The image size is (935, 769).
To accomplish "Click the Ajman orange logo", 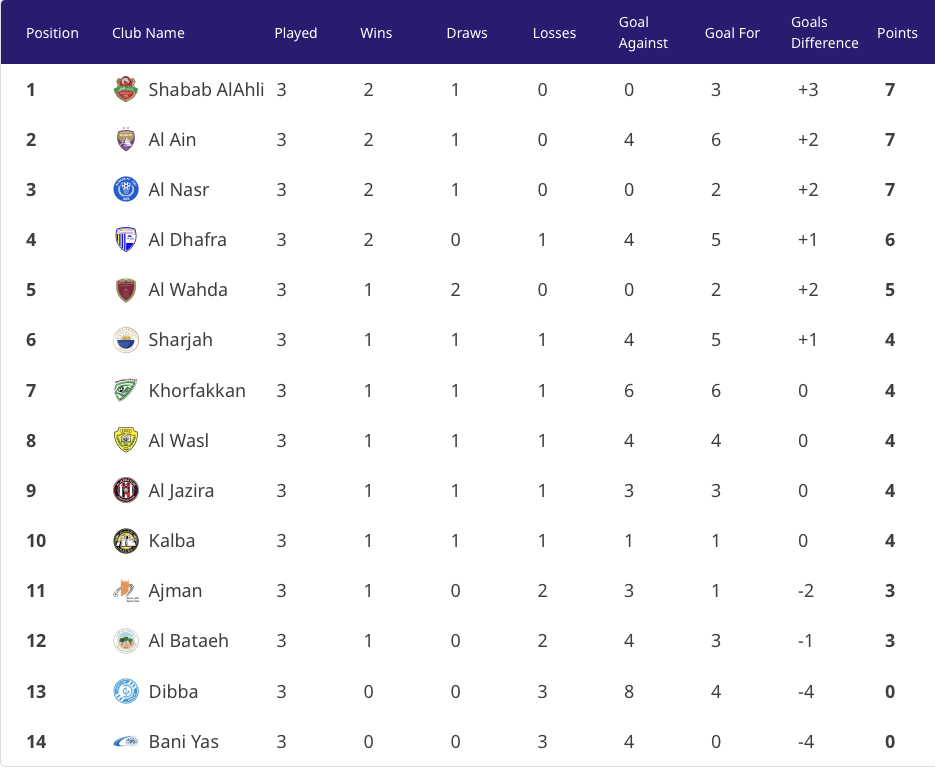I will (x=126, y=591).
